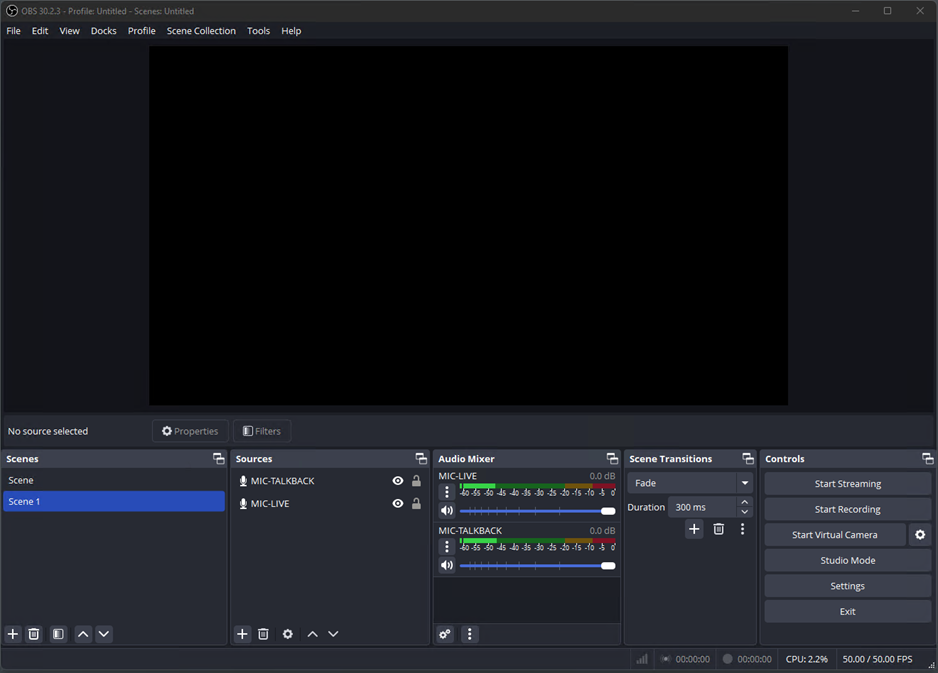Click Start Recording button
The width and height of the screenshot is (938, 673).
click(x=847, y=510)
